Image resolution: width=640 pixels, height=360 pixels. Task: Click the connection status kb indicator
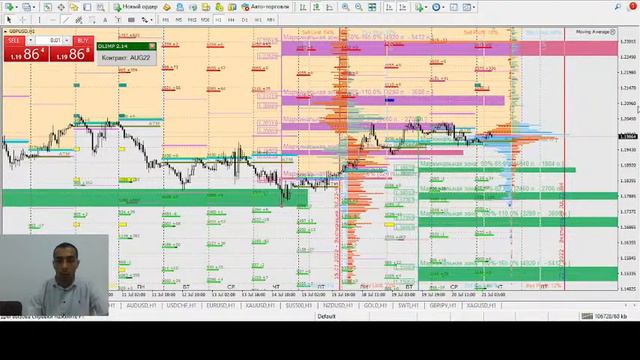(x=604, y=316)
